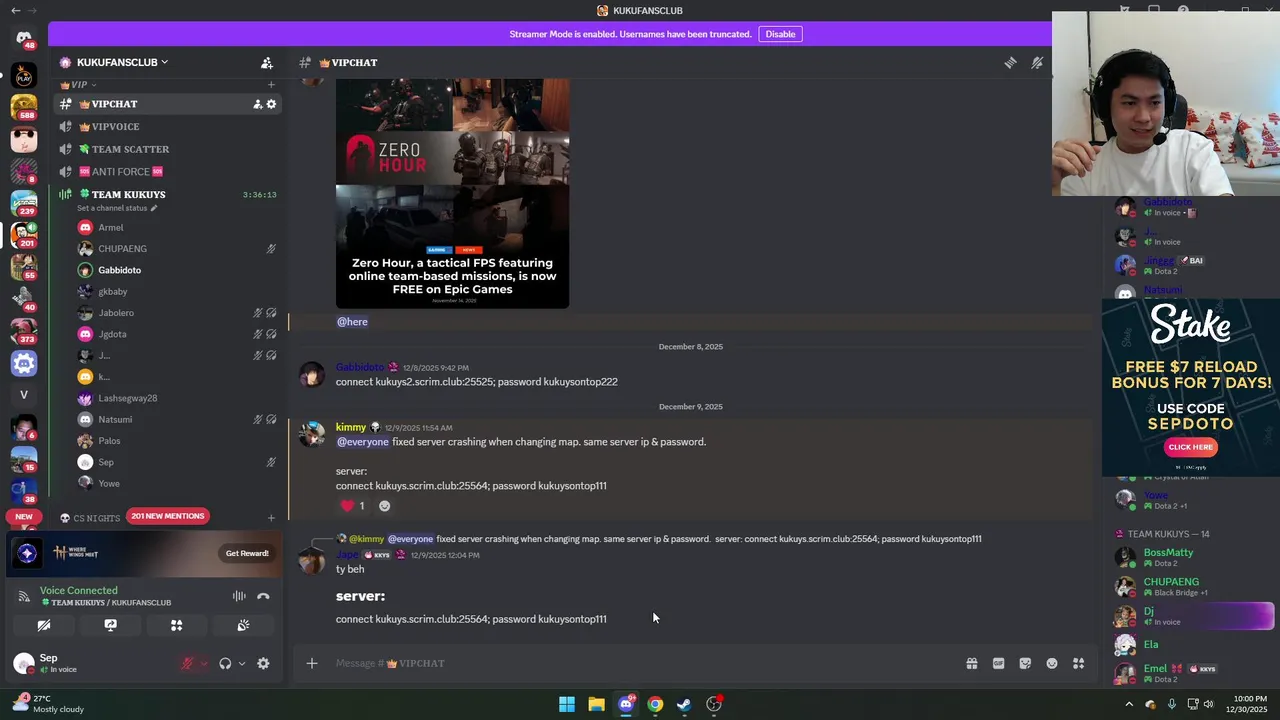This screenshot has height=720, width=1280.
Task: Join the VIPVOICE voice channel
Action: click(168, 127)
